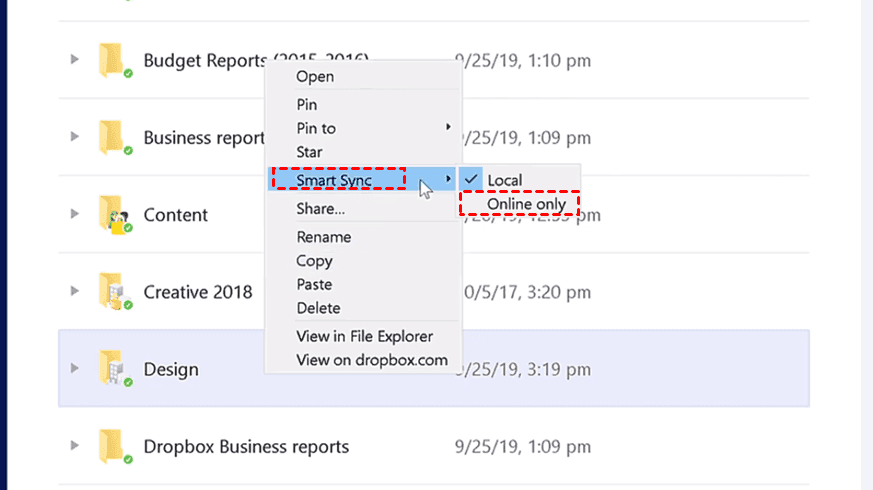Click the Creative 2018 folder icon

click(112, 292)
